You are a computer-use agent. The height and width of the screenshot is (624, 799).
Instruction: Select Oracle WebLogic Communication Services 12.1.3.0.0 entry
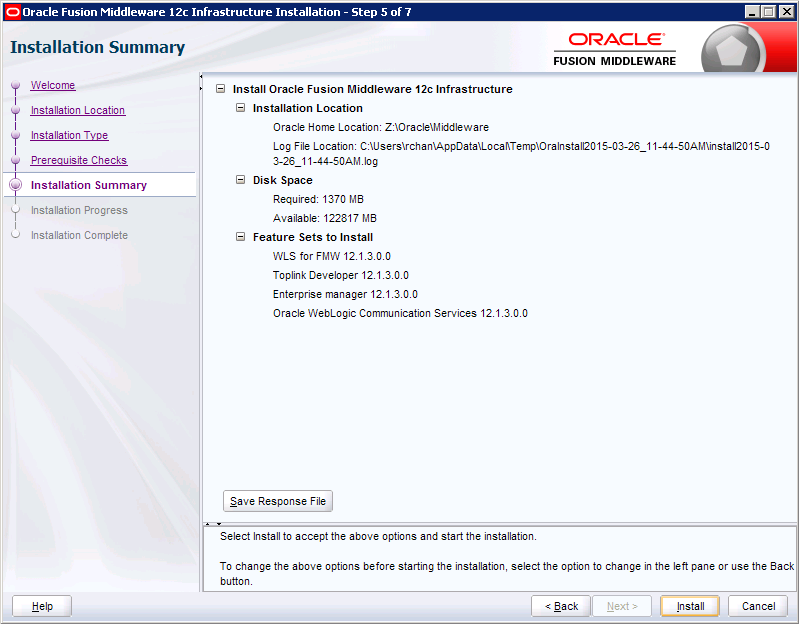click(400, 313)
